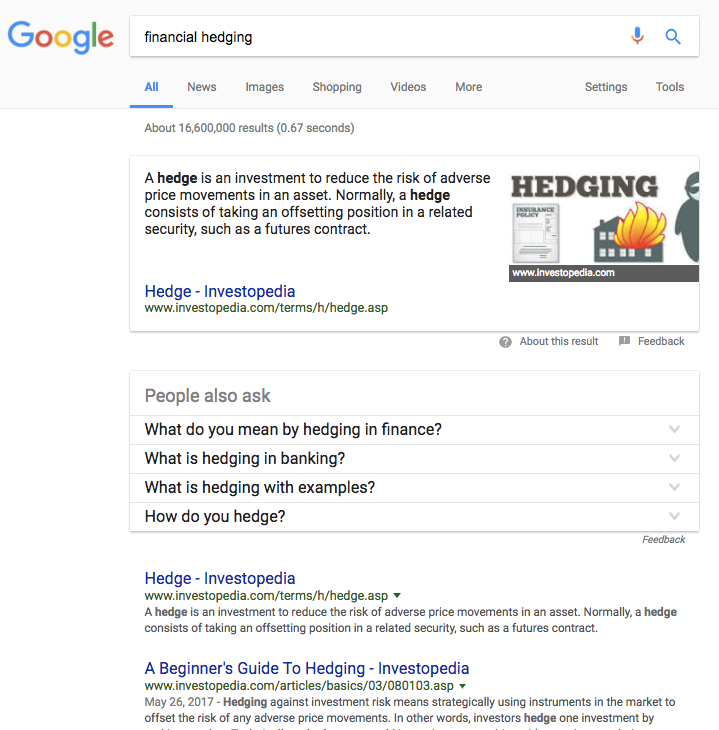Switch to the Images tab
This screenshot has width=719, height=730.
click(x=265, y=87)
